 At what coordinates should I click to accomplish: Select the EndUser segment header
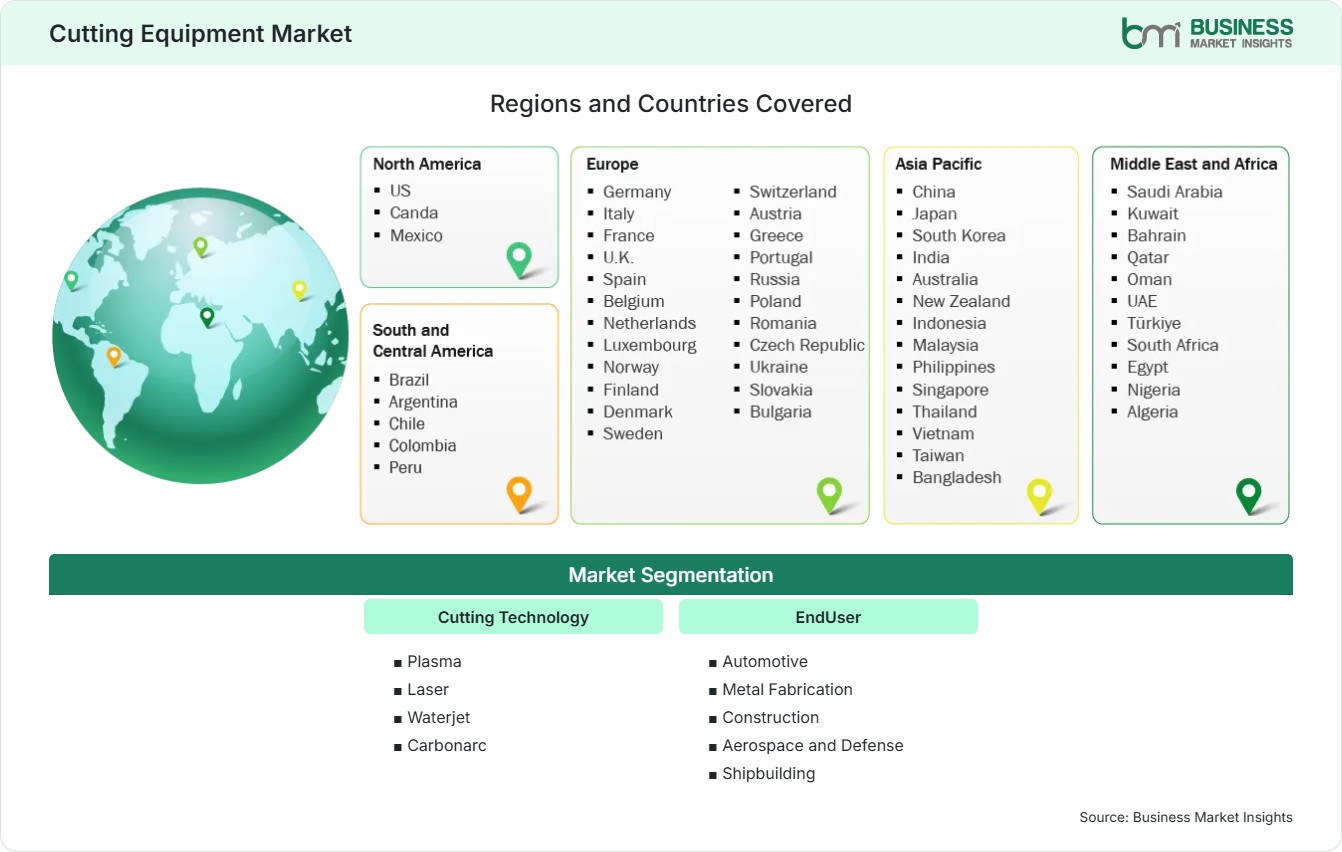(828, 617)
